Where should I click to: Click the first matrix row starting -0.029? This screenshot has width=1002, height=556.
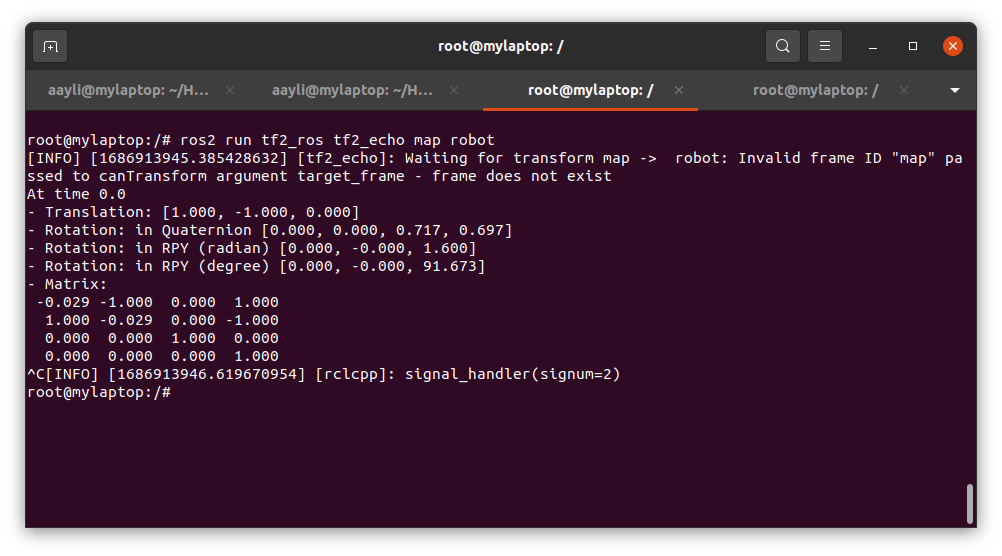click(x=157, y=302)
